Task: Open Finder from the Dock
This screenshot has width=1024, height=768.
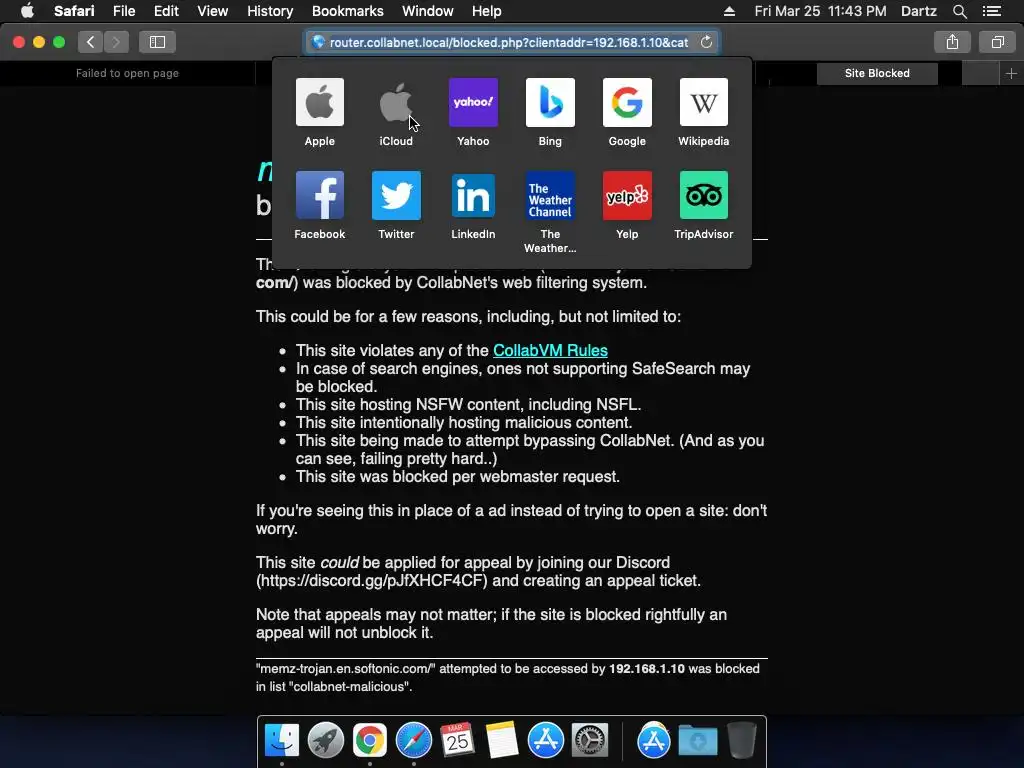Action: [x=281, y=740]
